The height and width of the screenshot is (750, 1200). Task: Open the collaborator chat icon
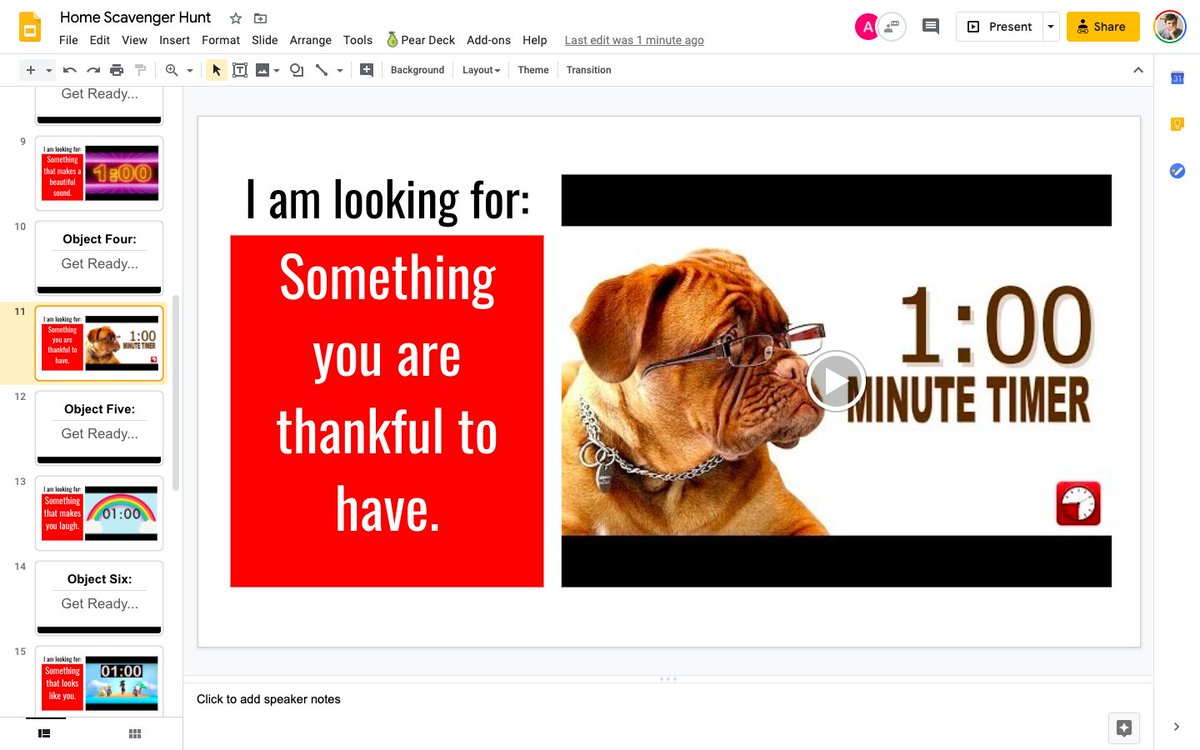[x=892, y=27]
